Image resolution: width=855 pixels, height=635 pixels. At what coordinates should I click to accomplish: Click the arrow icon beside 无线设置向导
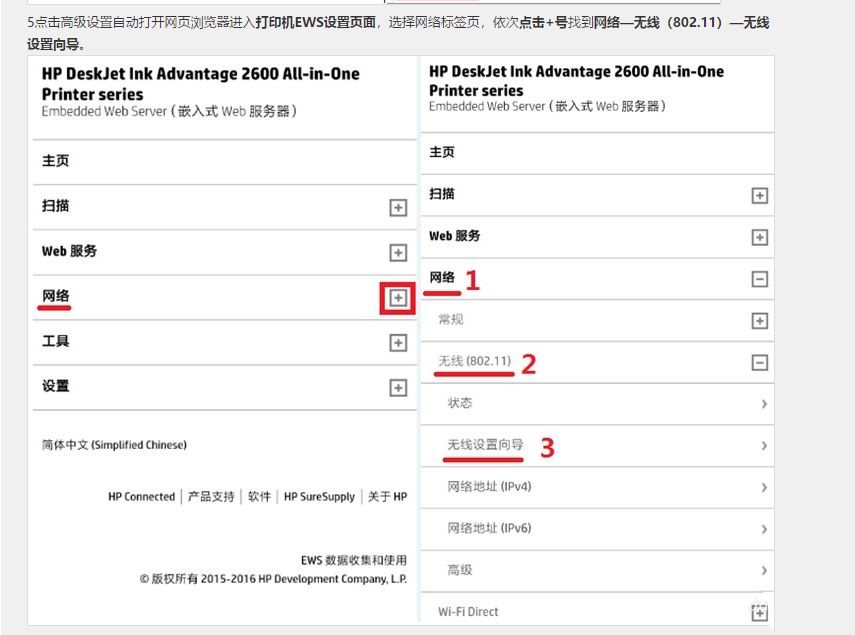(764, 446)
